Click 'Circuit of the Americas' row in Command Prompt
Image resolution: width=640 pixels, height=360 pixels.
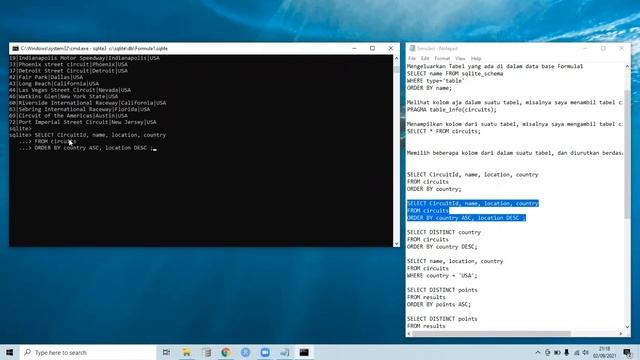69,116
